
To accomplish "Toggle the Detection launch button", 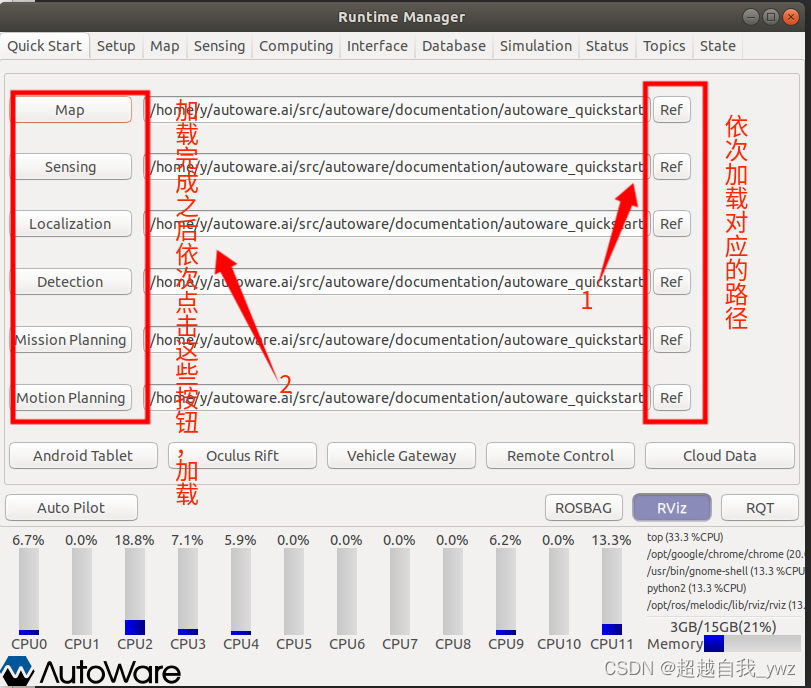I will pos(70,281).
